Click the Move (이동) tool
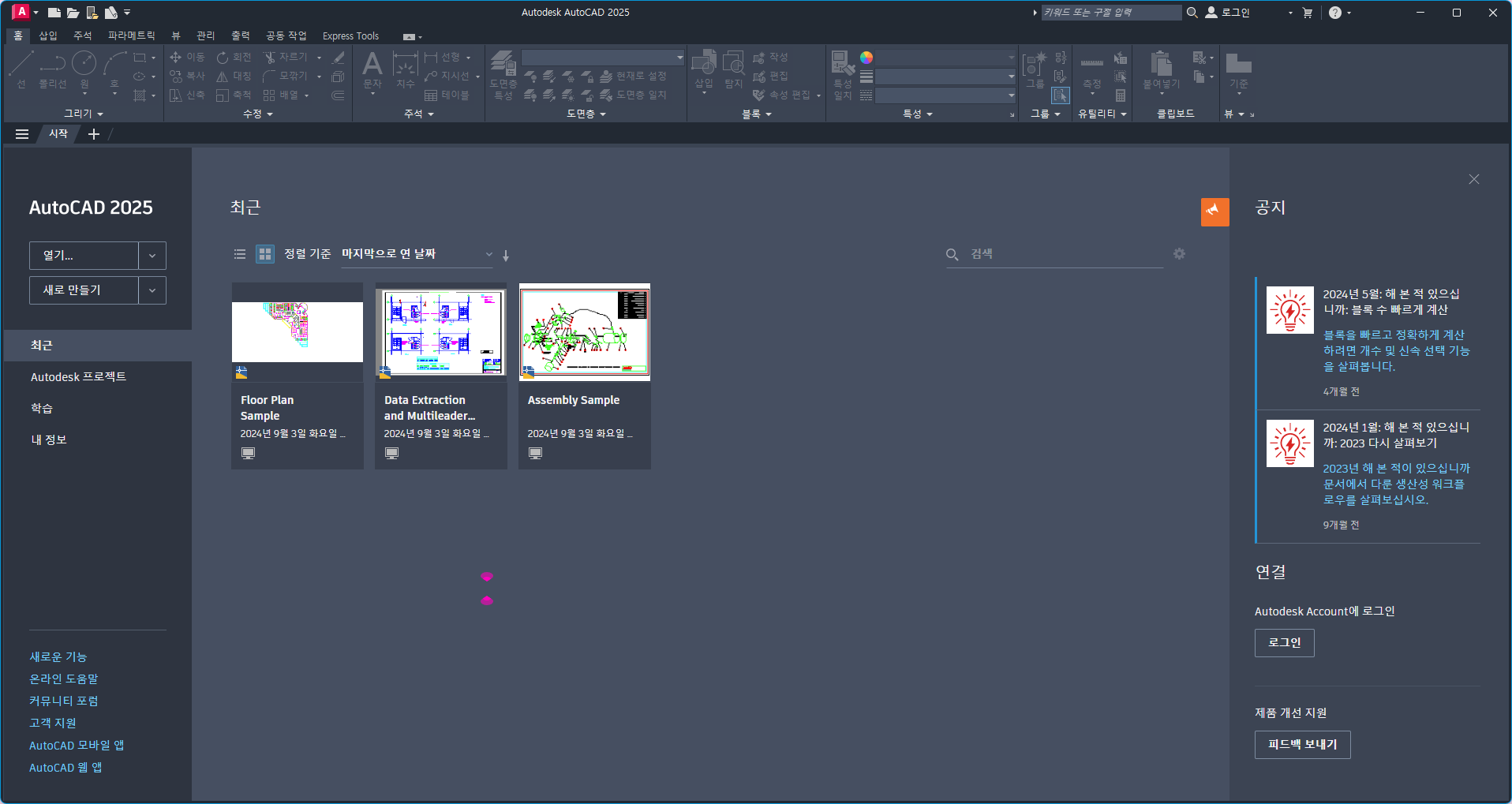 click(187, 57)
